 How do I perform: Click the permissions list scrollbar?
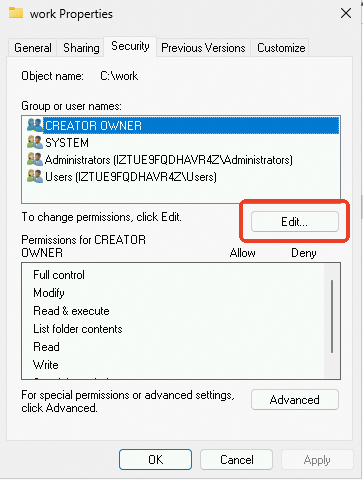[332, 316]
